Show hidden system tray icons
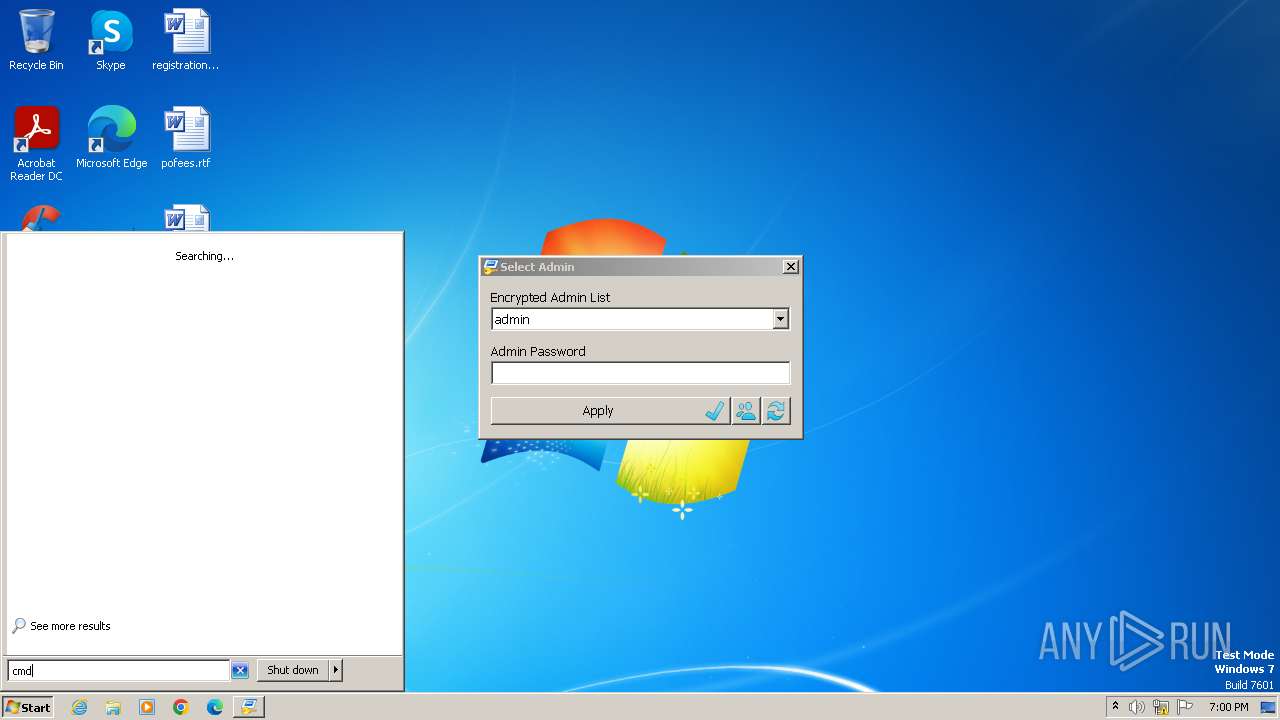Screen dimensions: 1280x720 (x=1115, y=707)
